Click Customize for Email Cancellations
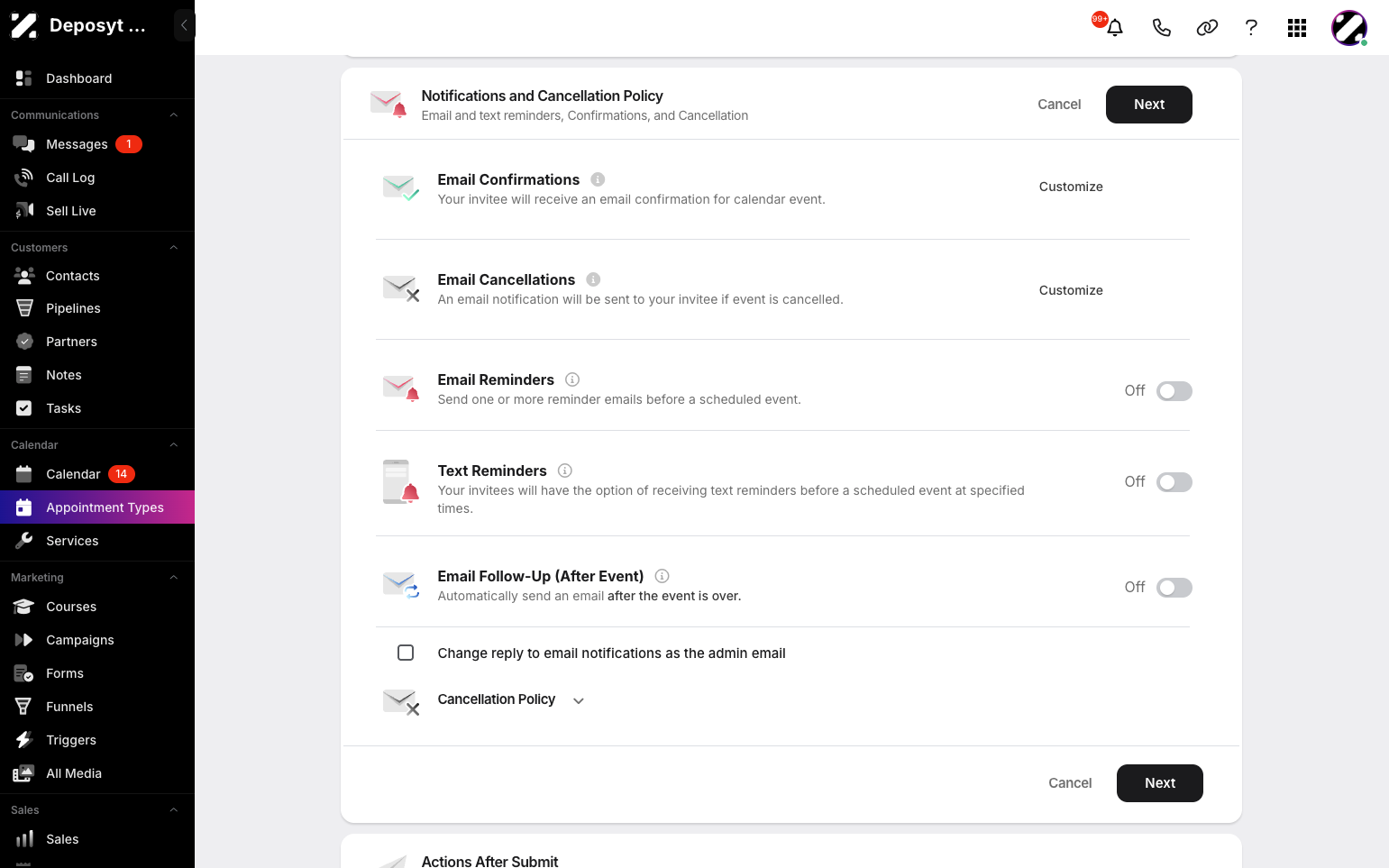 pos(1071,290)
